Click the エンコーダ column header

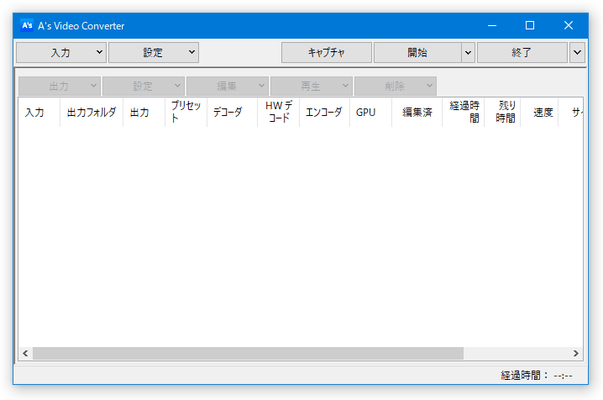325,112
